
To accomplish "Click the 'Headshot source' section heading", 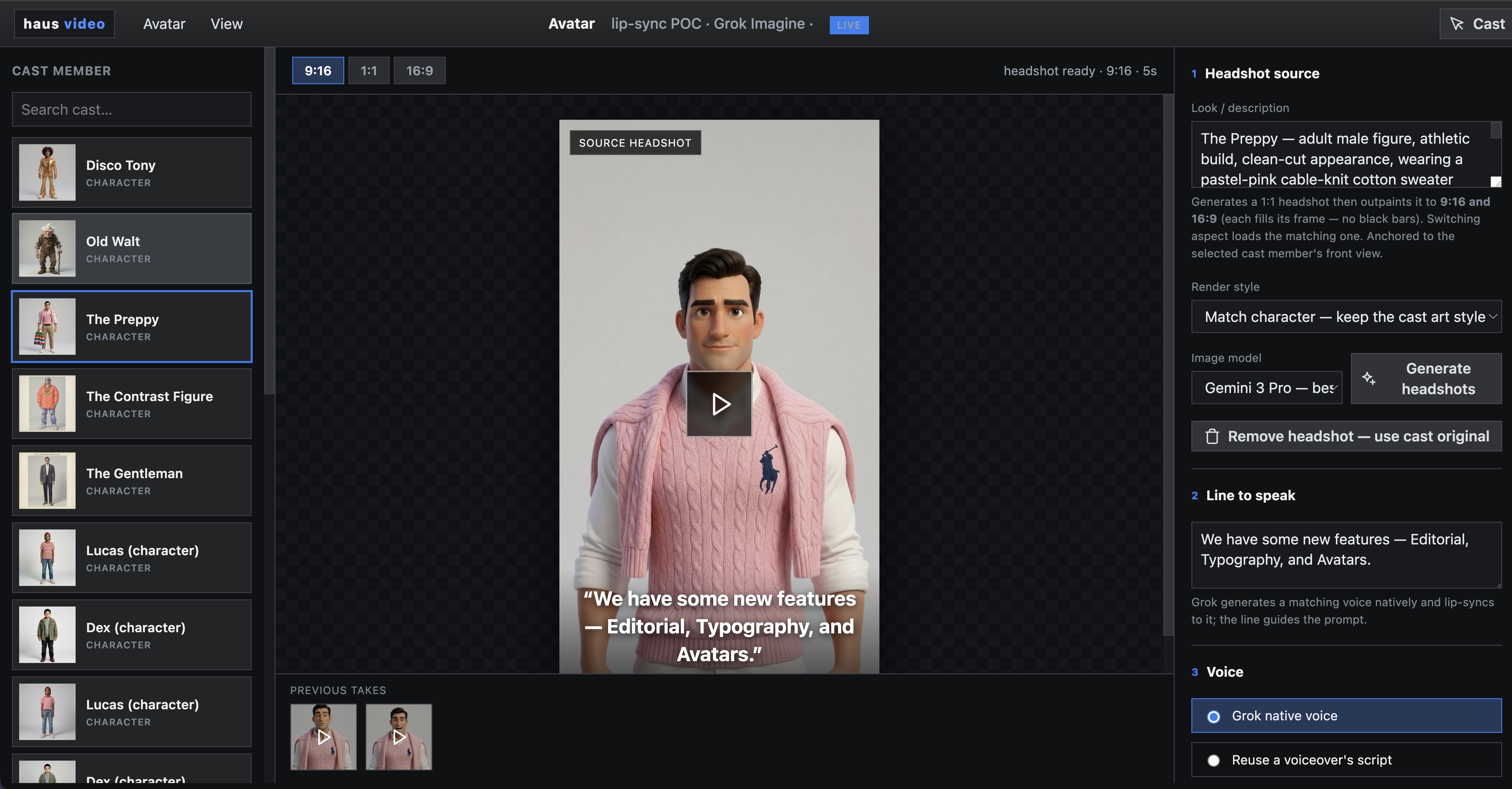I will click(1262, 73).
